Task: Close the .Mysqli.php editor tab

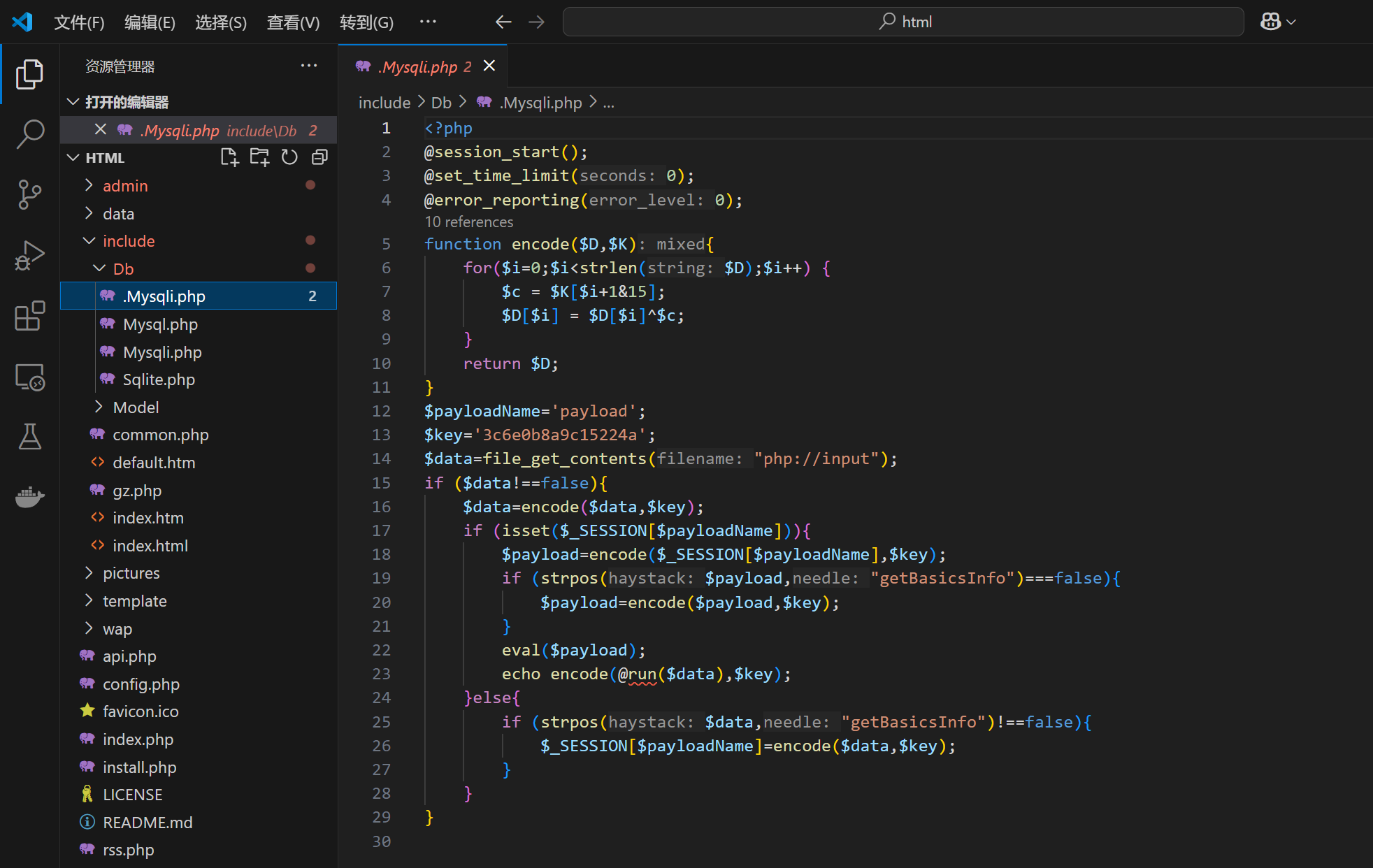Action: point(489,66)
